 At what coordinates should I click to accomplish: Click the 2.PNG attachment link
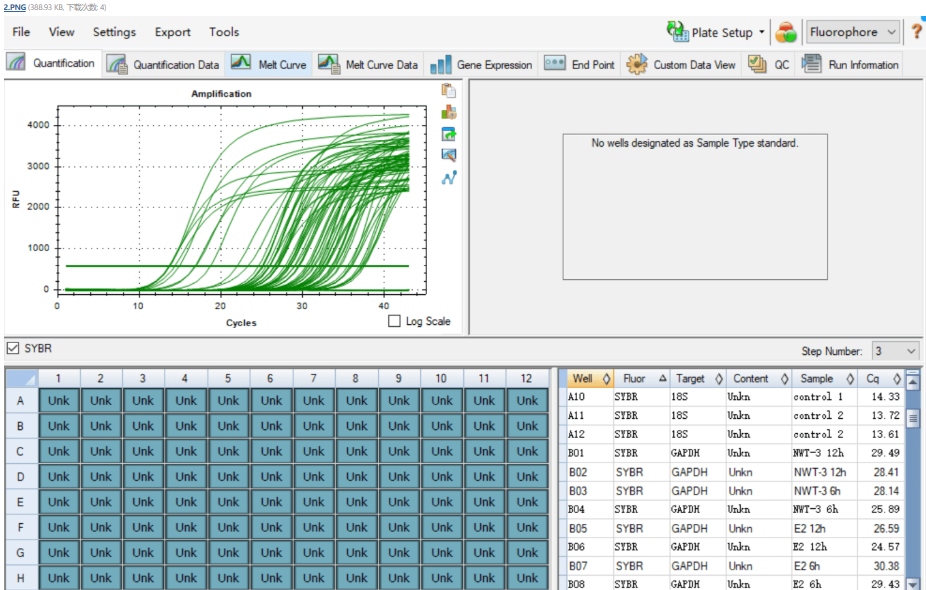tap(14, 7)
